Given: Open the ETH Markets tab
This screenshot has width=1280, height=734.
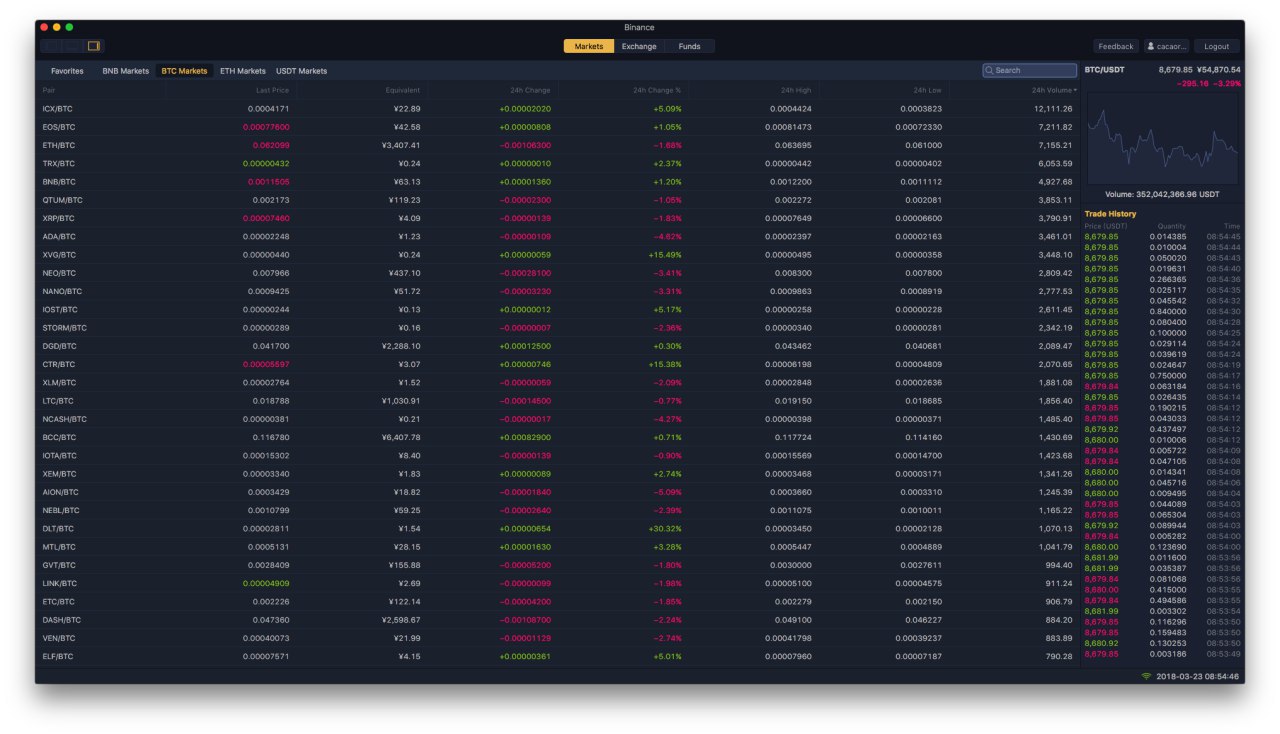Looking at the screenshot, I should (243, 71).
